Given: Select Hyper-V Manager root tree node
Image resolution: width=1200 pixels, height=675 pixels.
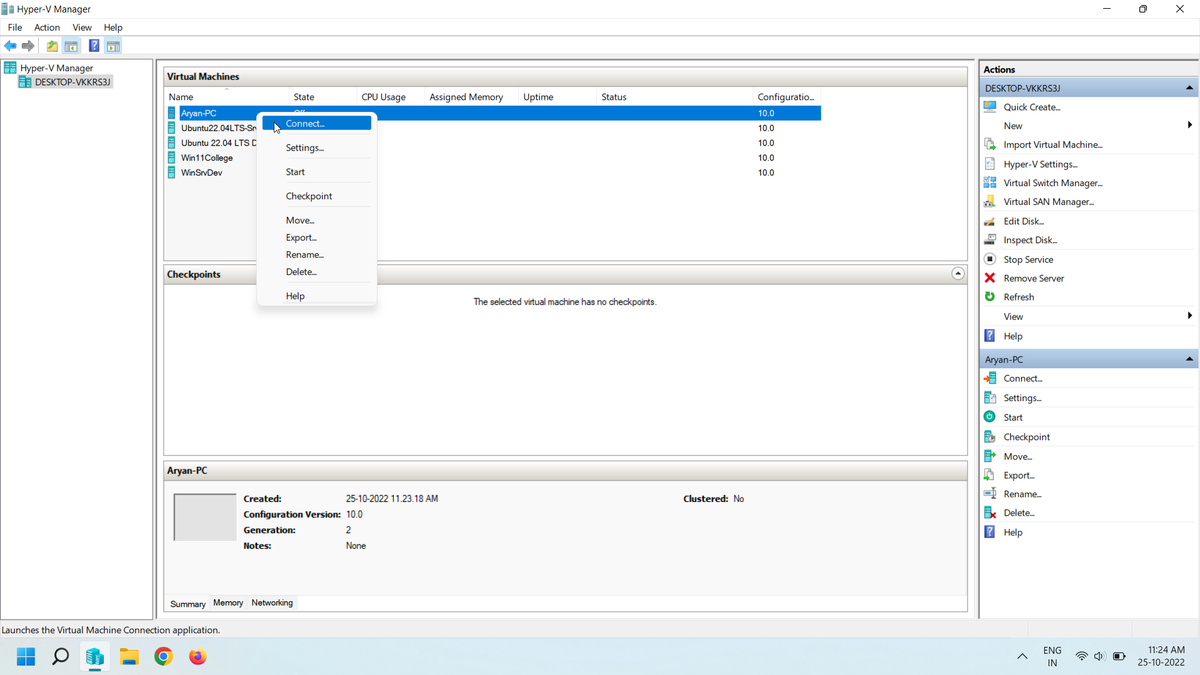Looking at the screenshot, I should coord(56,68).
